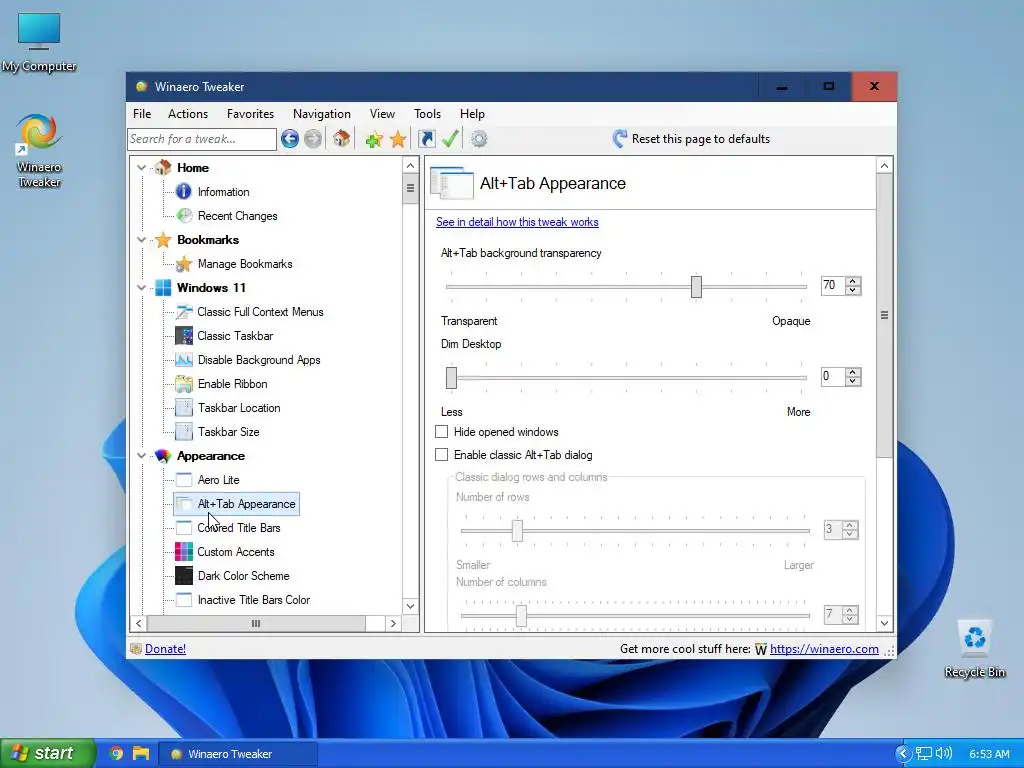Click the Reset page refresh icon
The image size is (1024, 768).
tap(619, 138)
